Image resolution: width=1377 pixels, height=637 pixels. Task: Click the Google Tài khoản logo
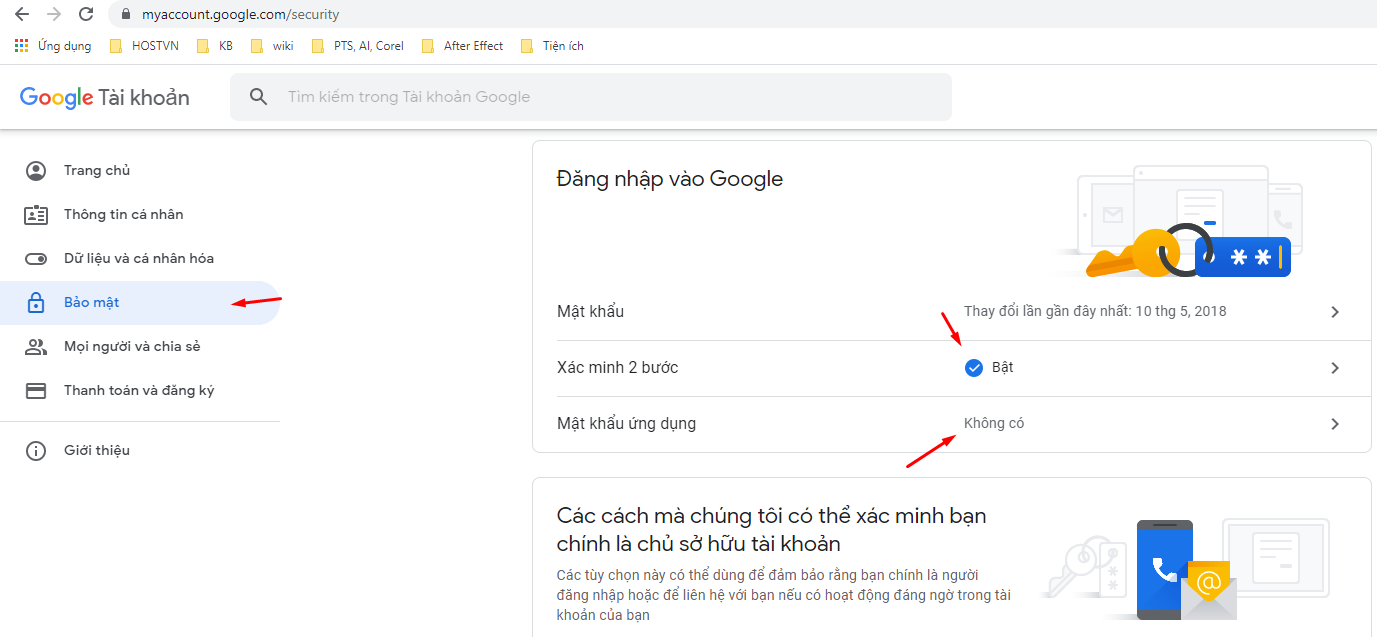[x=105, y=97]
